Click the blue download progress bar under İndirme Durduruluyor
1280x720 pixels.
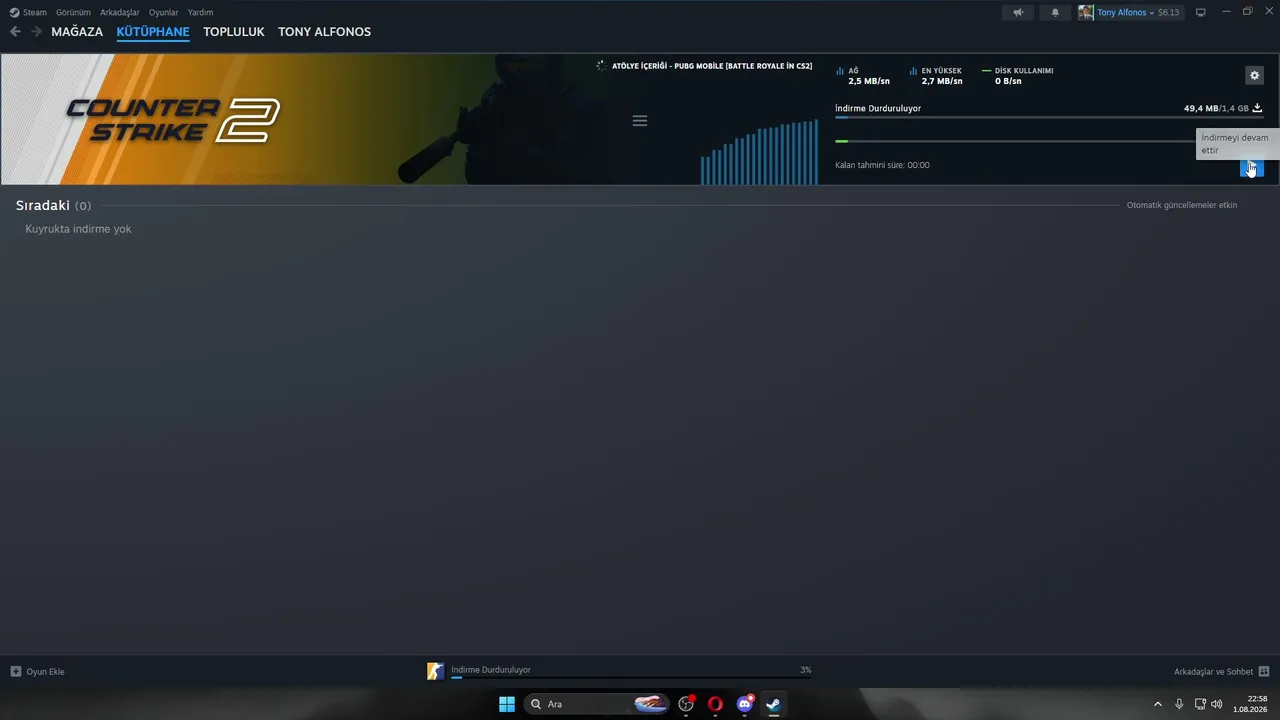point(1049,118)
